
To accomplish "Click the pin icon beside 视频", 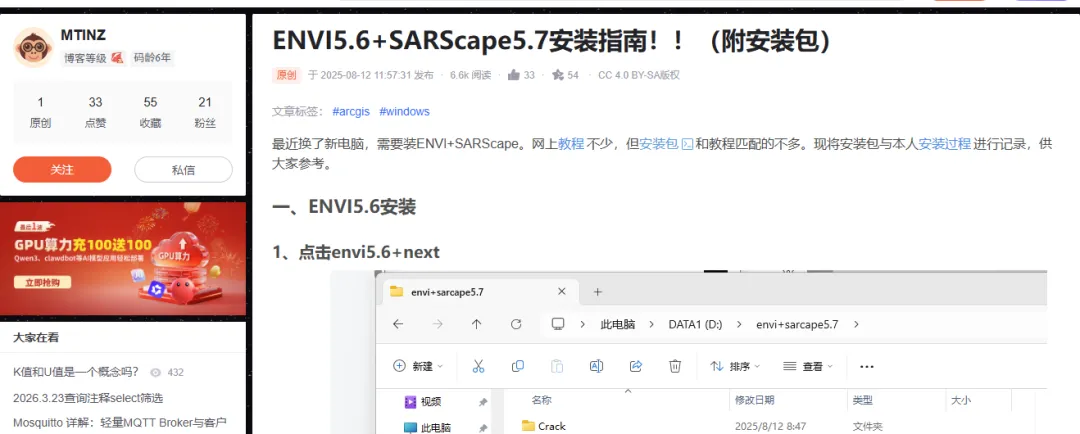I will [483, 402].
